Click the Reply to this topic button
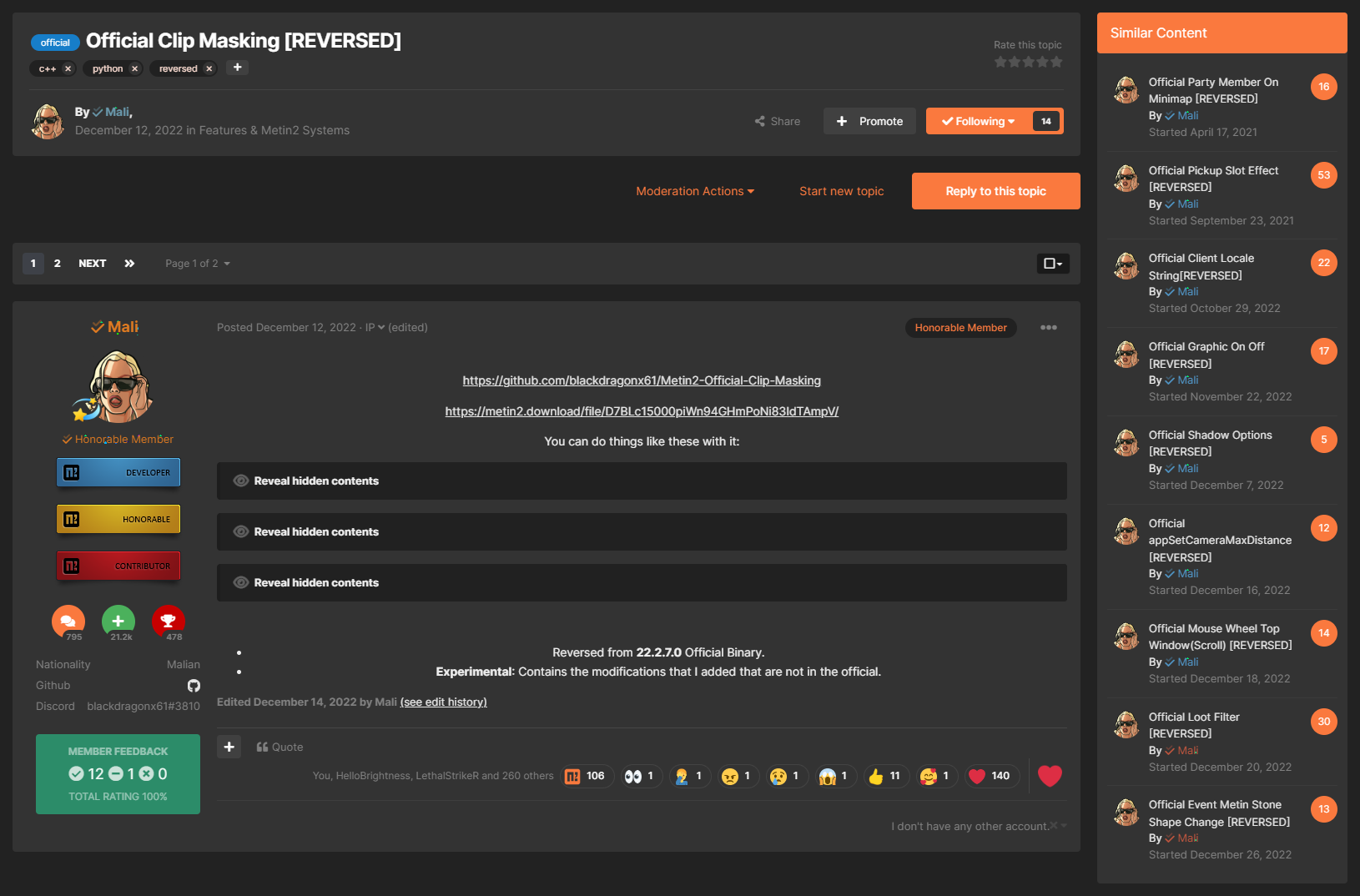Viewport: 1360px width, 896px height. 995,191
